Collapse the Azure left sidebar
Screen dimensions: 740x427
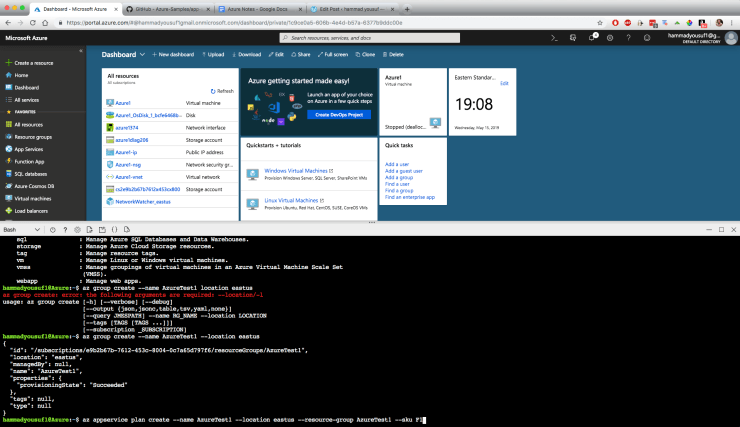pos(81,50)
